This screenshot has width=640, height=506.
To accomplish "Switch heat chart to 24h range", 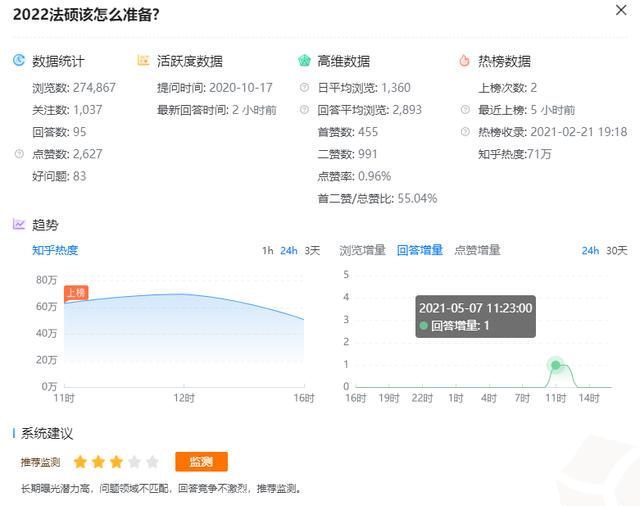I will click(289, 251).
